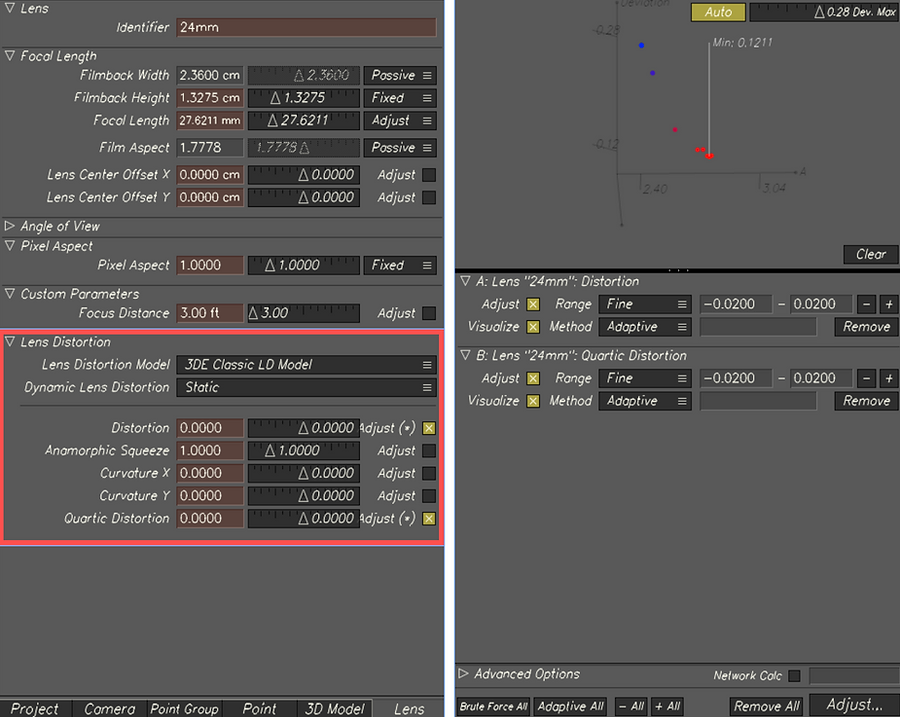The width and height of the screenshot is (900, 717).
Task: Collapse parameter B Quartic Distortion section
Action: 465,355
